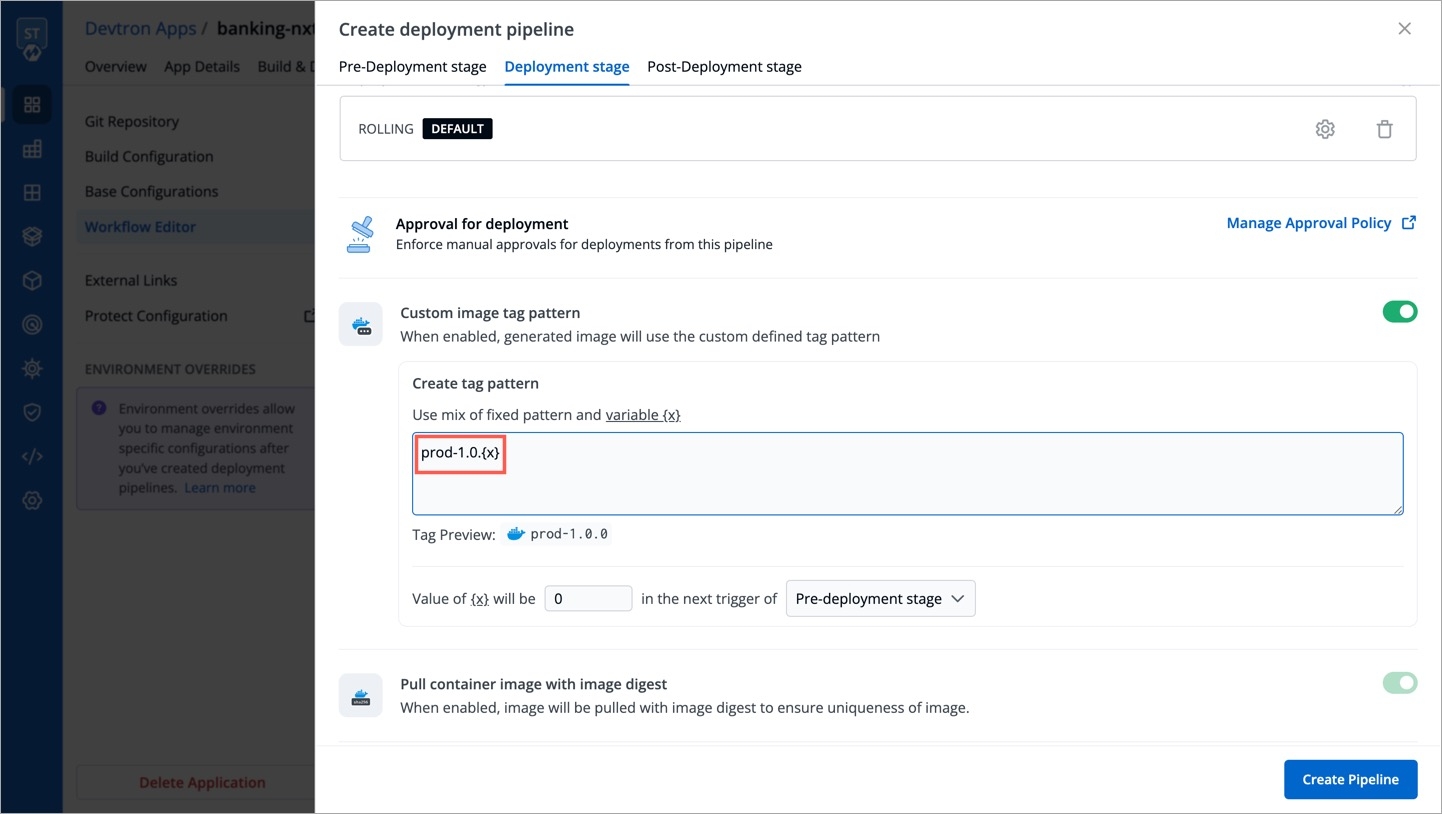
Task: Select the Deployment stage tab
Action: 567,67
